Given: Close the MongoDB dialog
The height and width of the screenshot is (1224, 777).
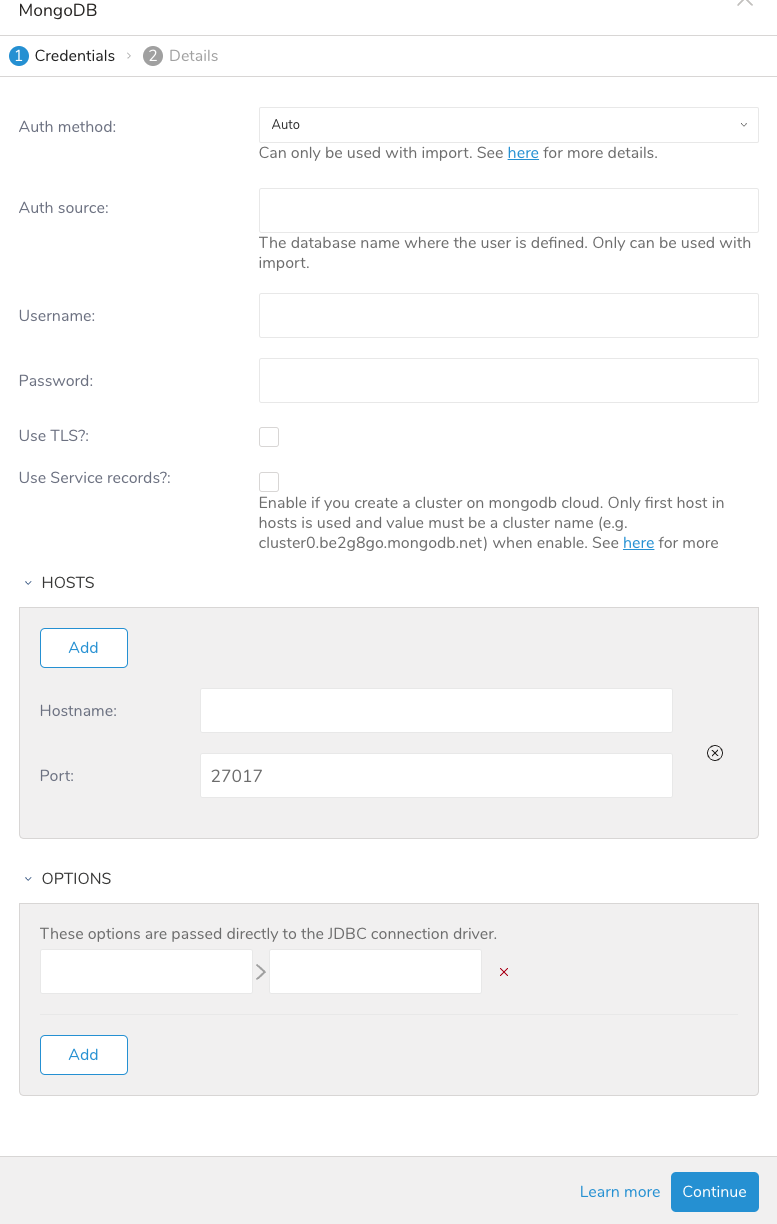Looking at the screenshot, I should tap(744, 3).
